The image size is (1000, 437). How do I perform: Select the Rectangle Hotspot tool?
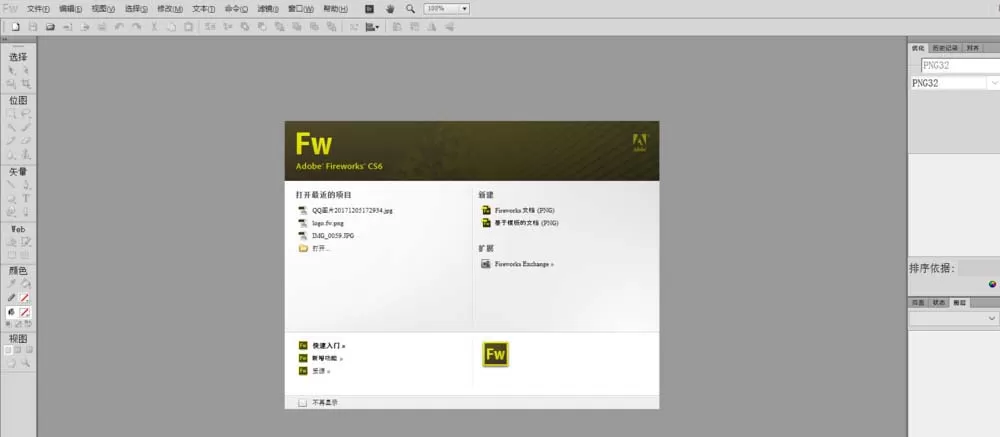coord(11,242)
